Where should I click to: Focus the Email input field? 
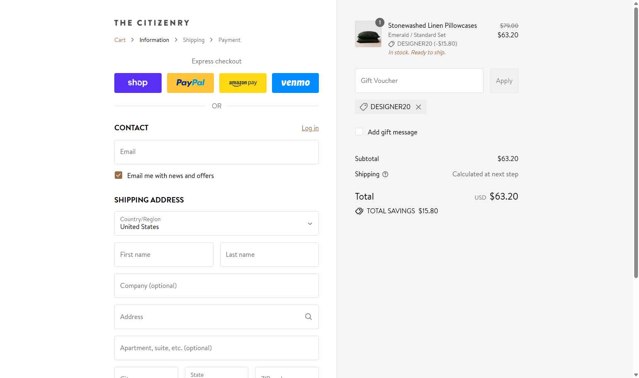pyautogui.click(x=216, y=152)
